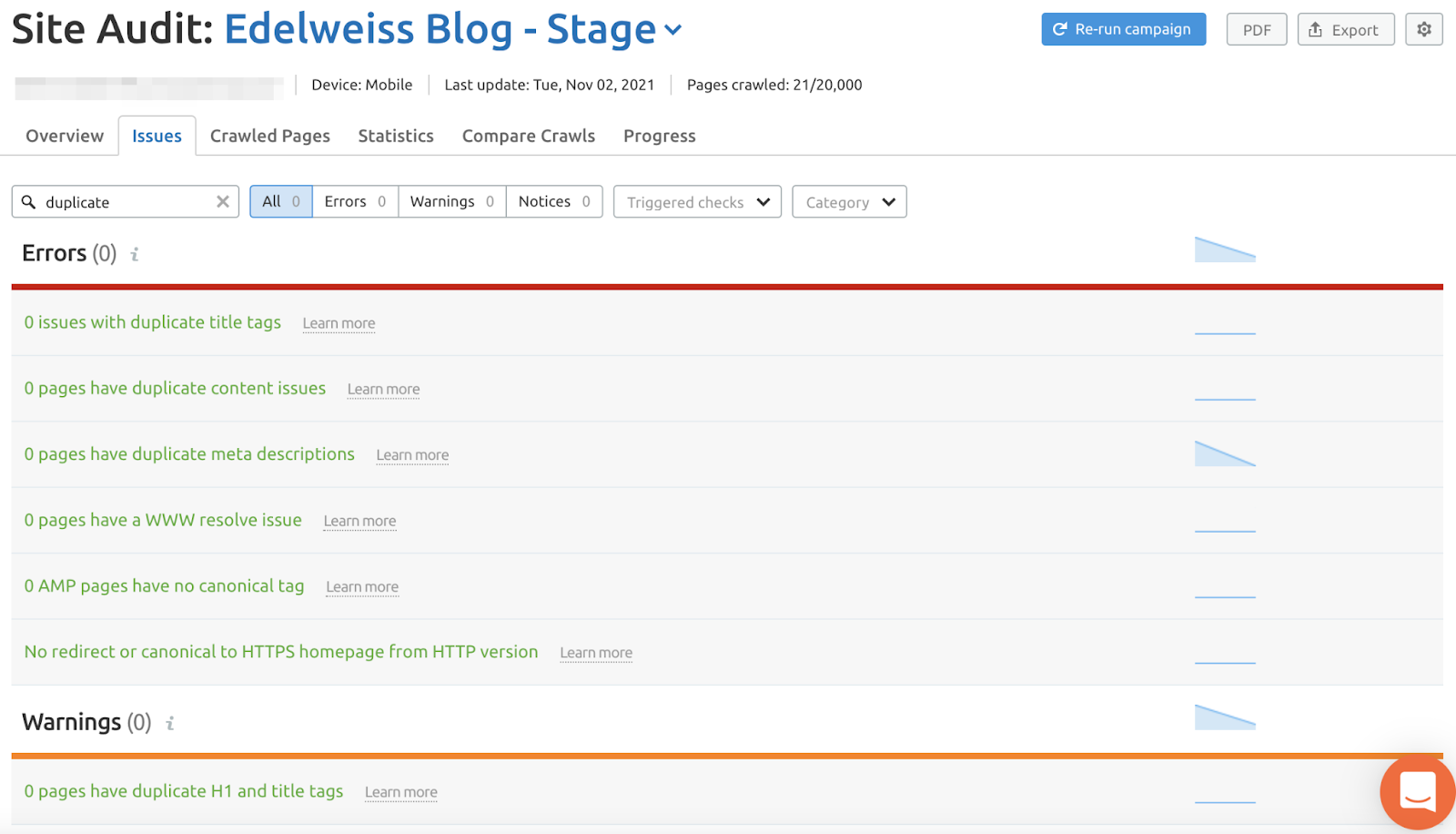Select the Warnings filter toggle
Screen dimensions: 1456x834
click(451, 202)
